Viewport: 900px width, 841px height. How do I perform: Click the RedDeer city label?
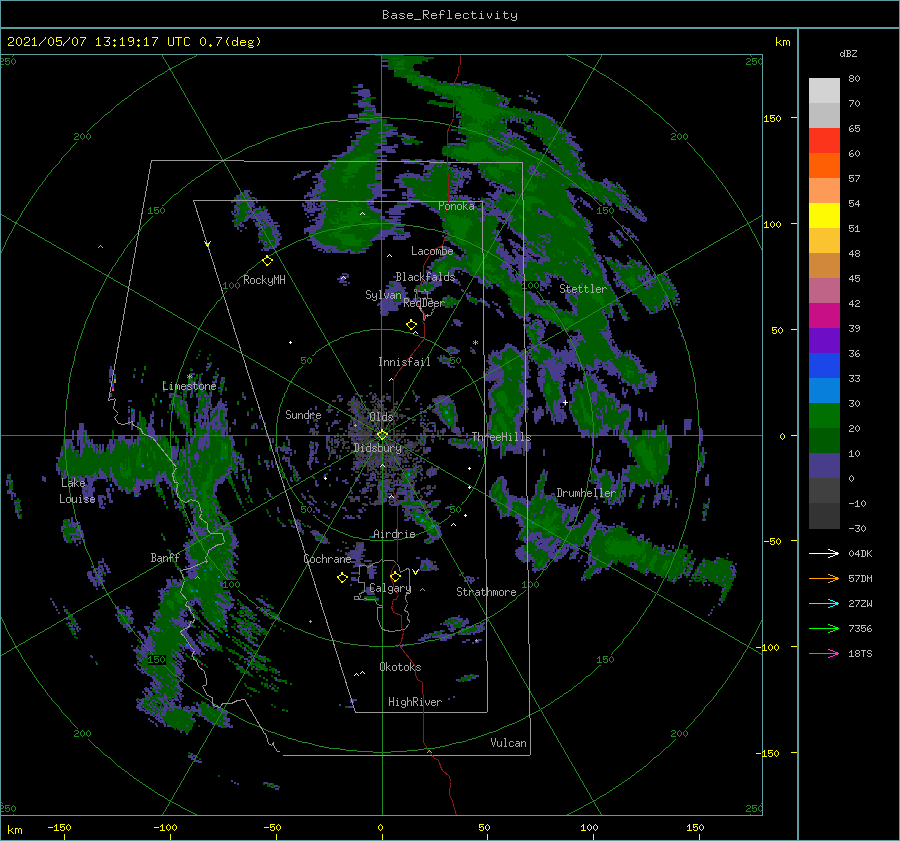point(424,303)
